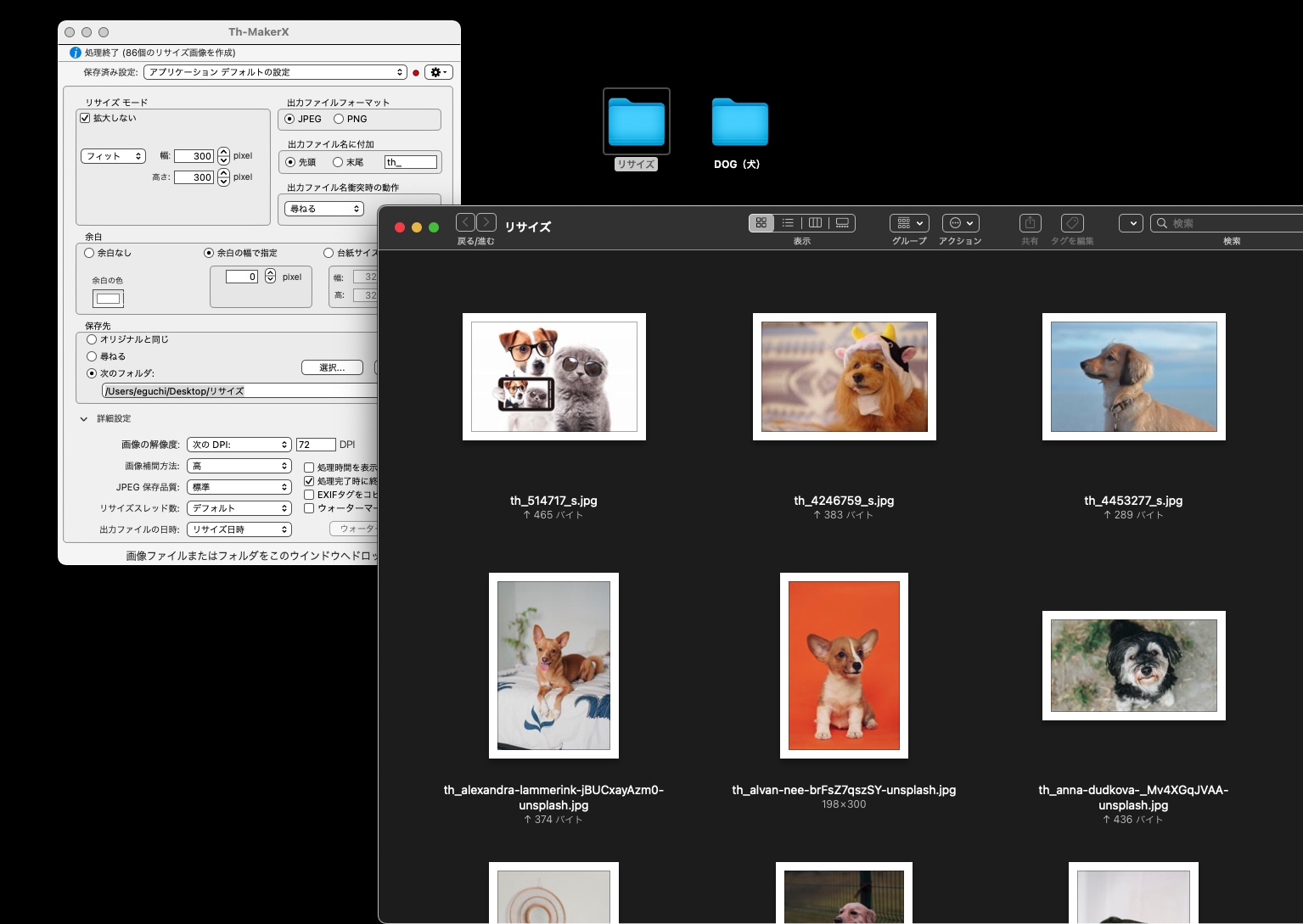Switch Finder to column view
Viewport: 1303px width, 924px height.
pyautogui.click(x=815, y=223)
